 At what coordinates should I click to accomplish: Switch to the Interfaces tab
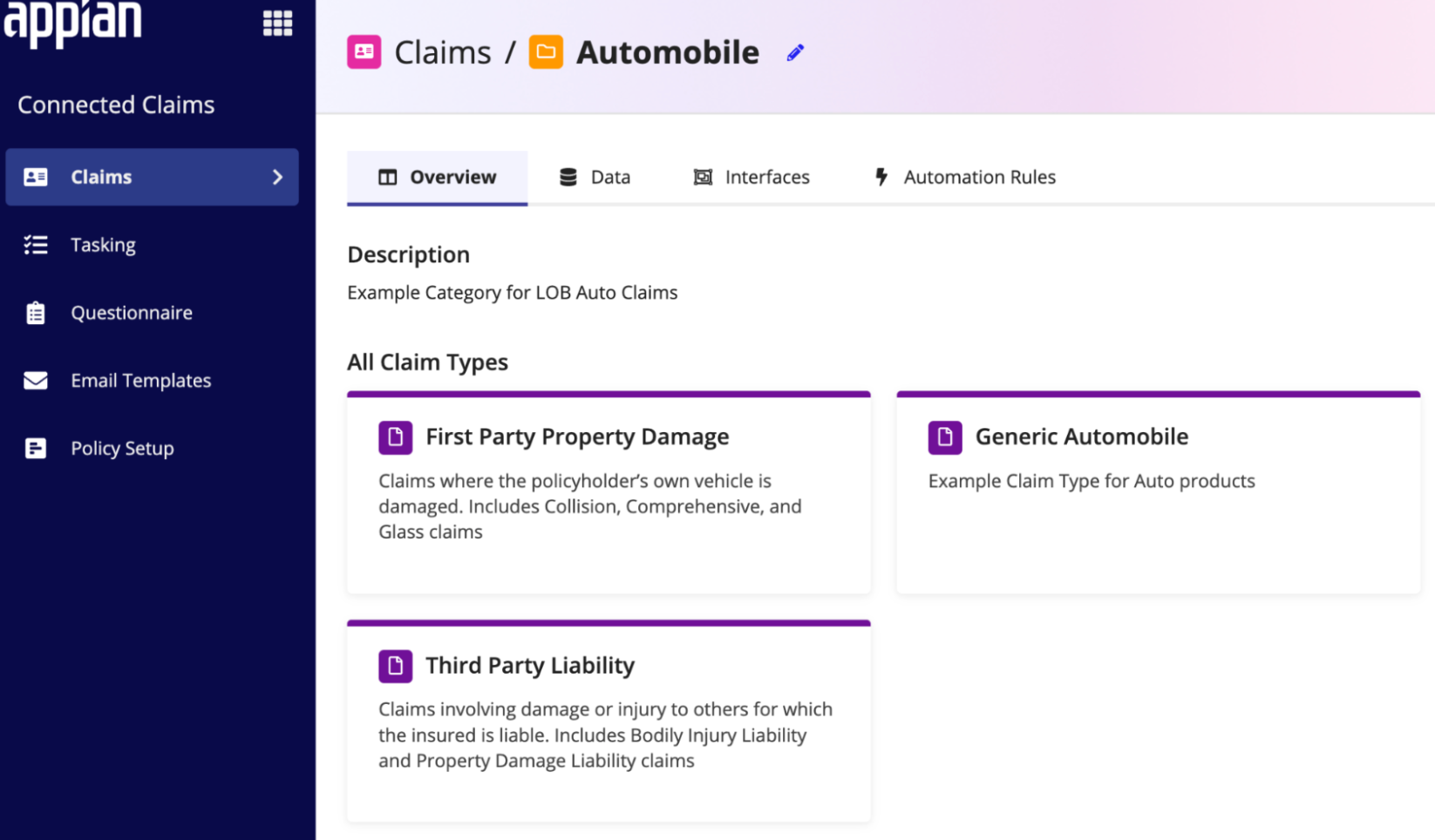pos(752,178)
